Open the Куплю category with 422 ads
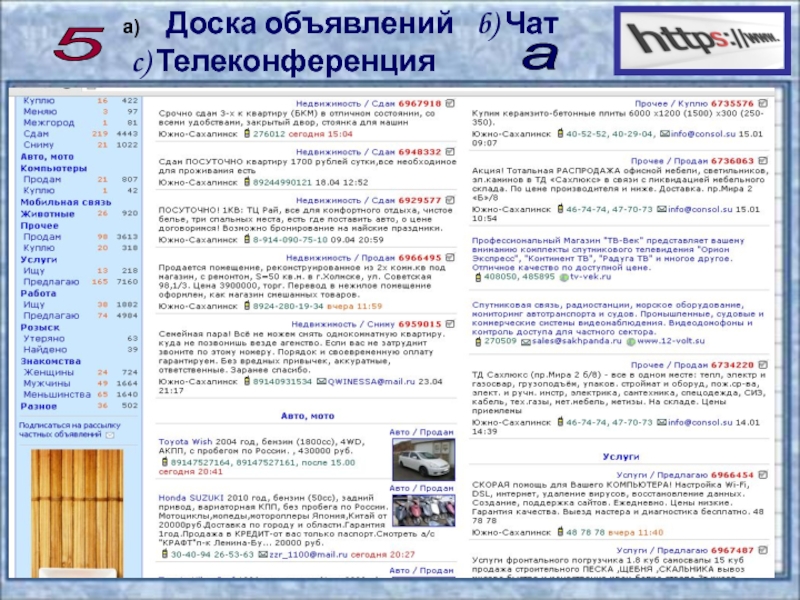This screenshot has width=800, height=600. pos(39,101)
